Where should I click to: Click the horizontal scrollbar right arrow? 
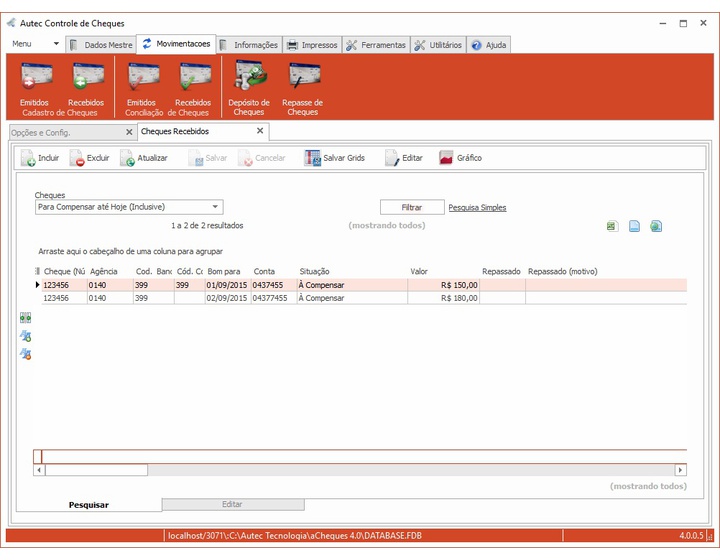click(681, 470)
